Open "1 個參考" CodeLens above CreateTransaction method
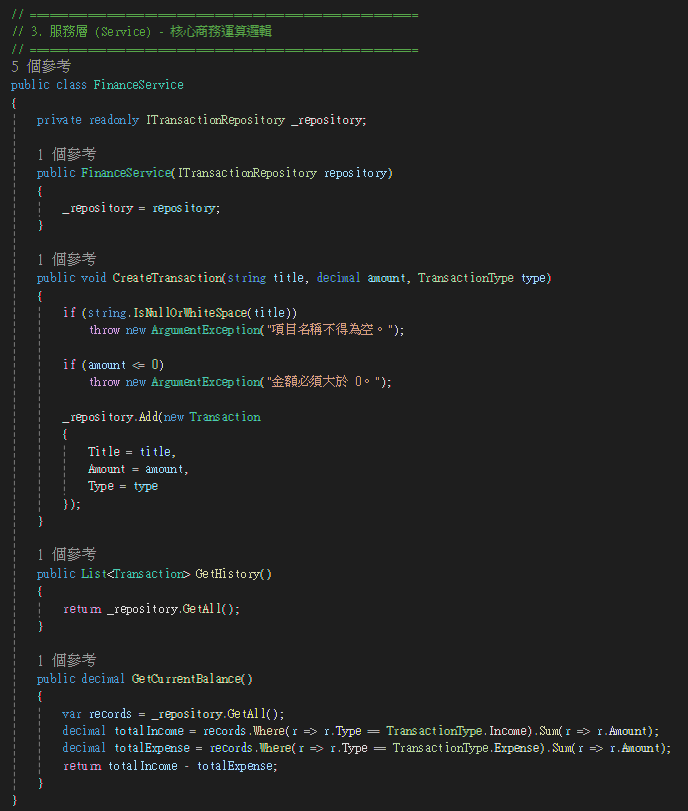 click(66, 259)
